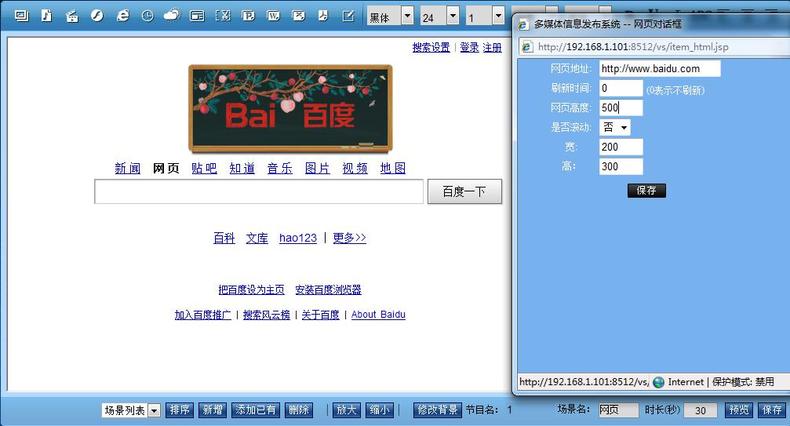
Task: Click the 排序 sort button
Action: tap(180, 410)
